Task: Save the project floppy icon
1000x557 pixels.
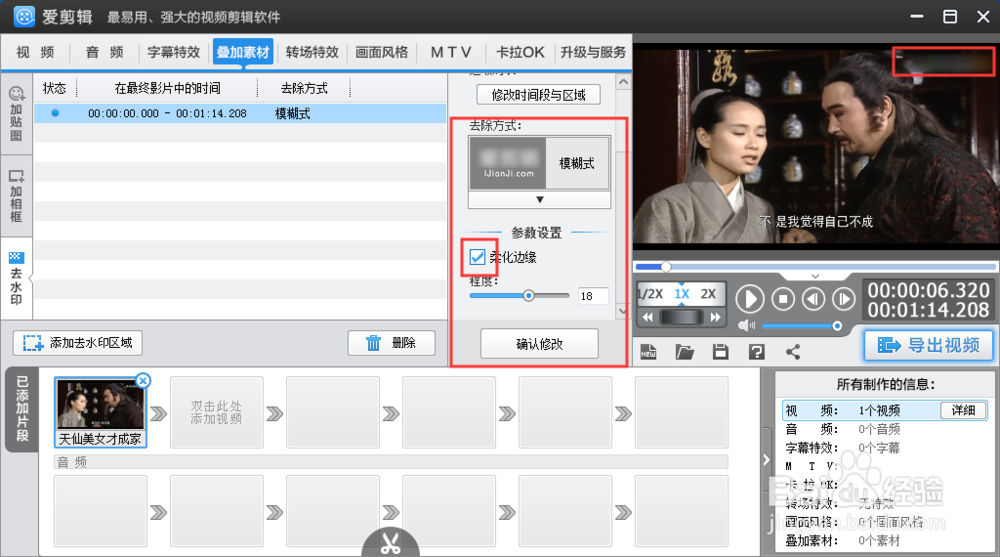Action: 721,352
